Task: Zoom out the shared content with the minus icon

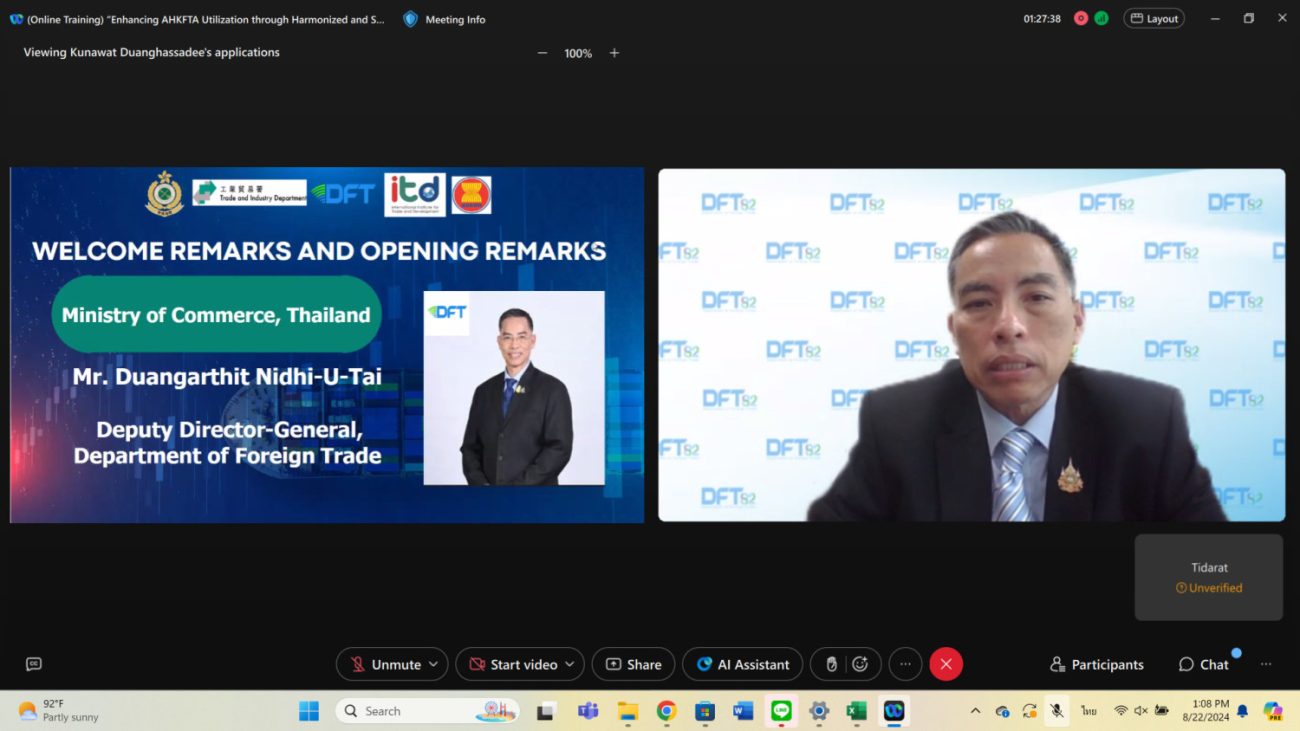Action: pyautogui.click(x=542, y=53)
